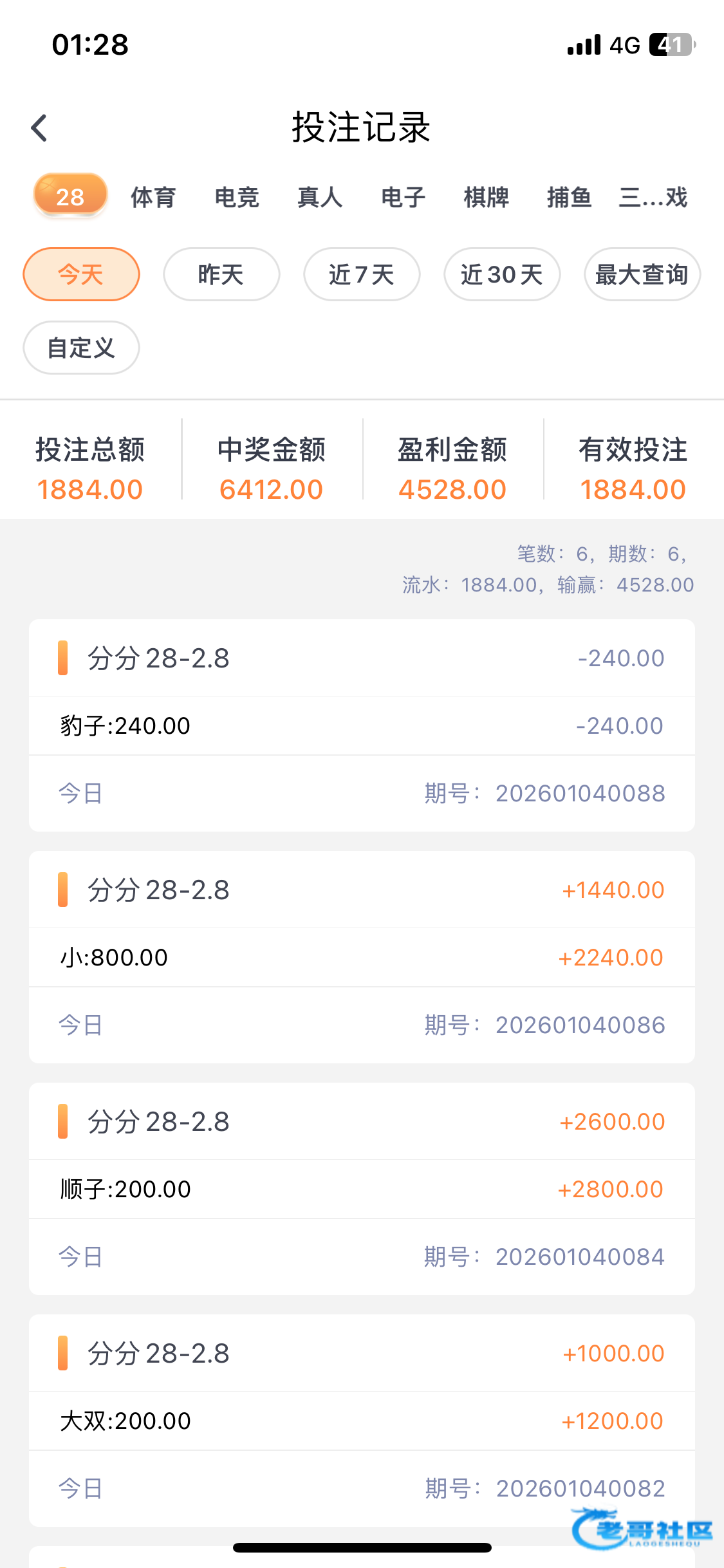
Task: Select the 棋牌 category tab
Action: click(487, 197)
